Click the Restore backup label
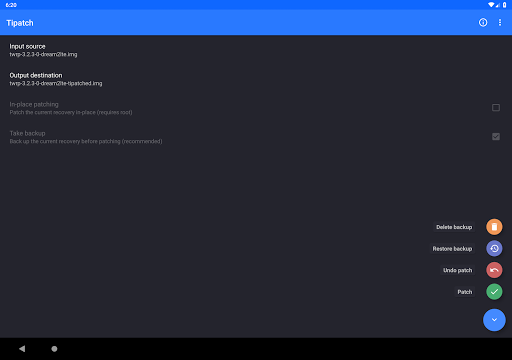Viewport: 512px width, 360px height. [452, 249]
